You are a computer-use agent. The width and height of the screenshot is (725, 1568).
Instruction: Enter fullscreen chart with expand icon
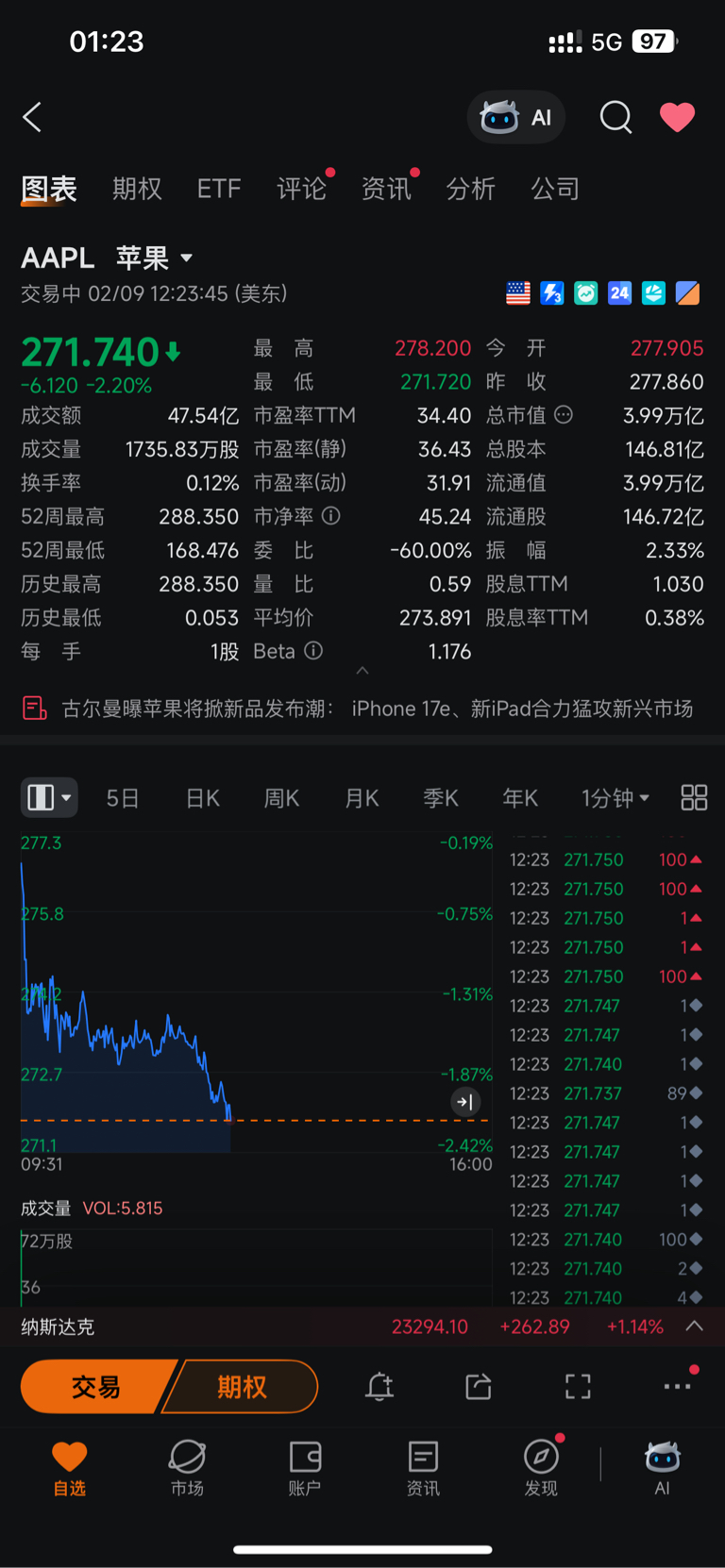578,1387
